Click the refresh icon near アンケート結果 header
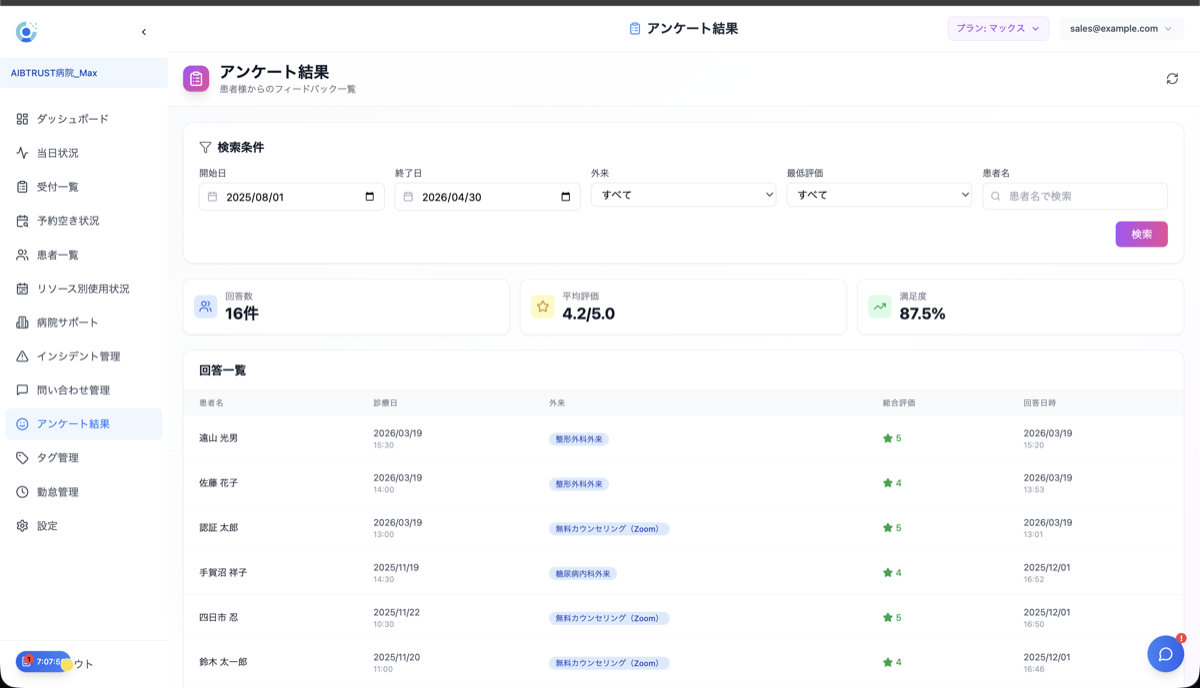Screen dimensions: 1200x688 pyautogui.click(x=1170, y=77)
